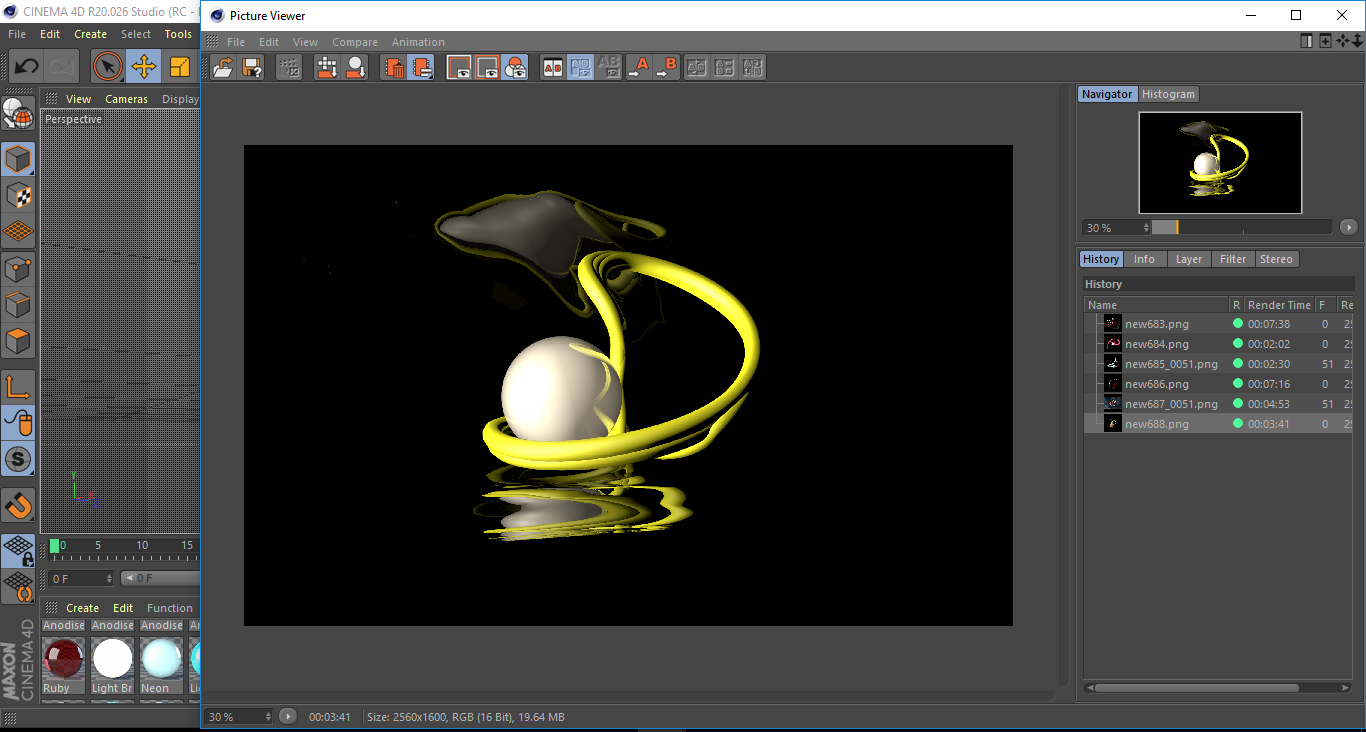Screen dimensions: 1366x732
Task: Select the Navigator tab
Action: tap(1107, 94)
